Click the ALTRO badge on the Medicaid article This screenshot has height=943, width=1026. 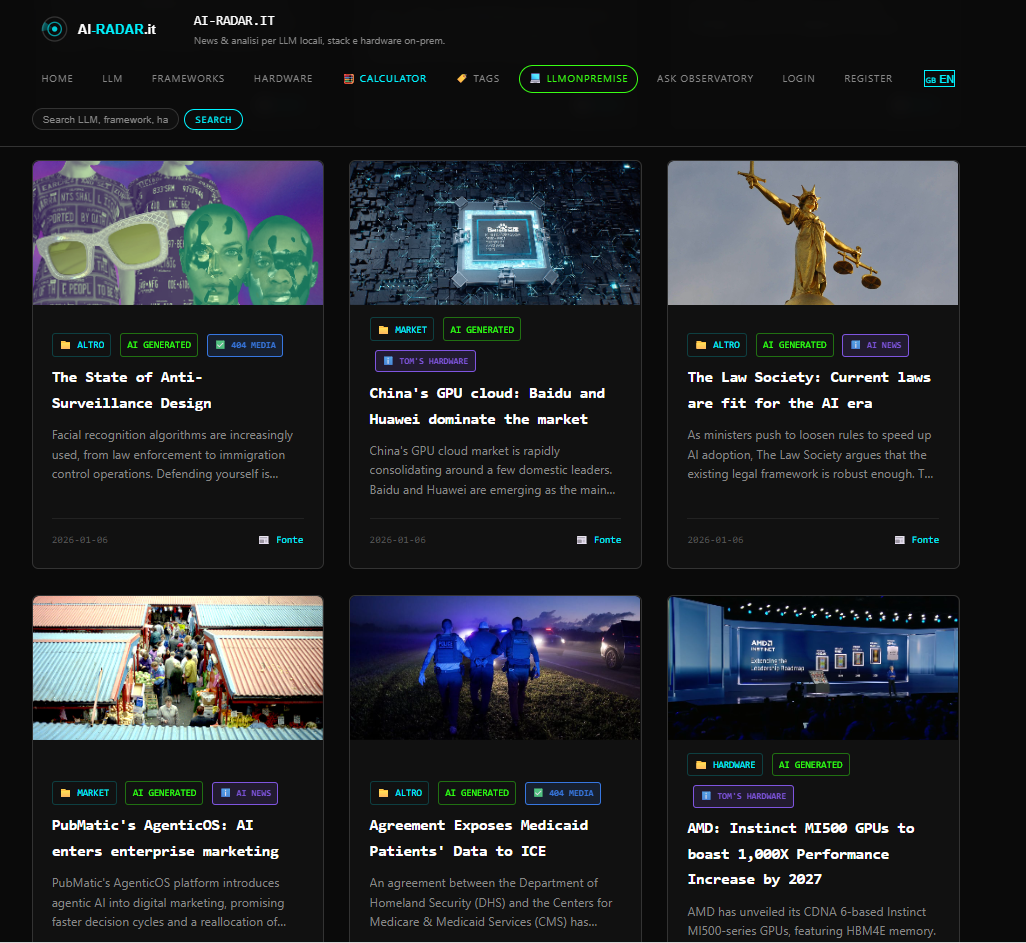click(399, 793)
